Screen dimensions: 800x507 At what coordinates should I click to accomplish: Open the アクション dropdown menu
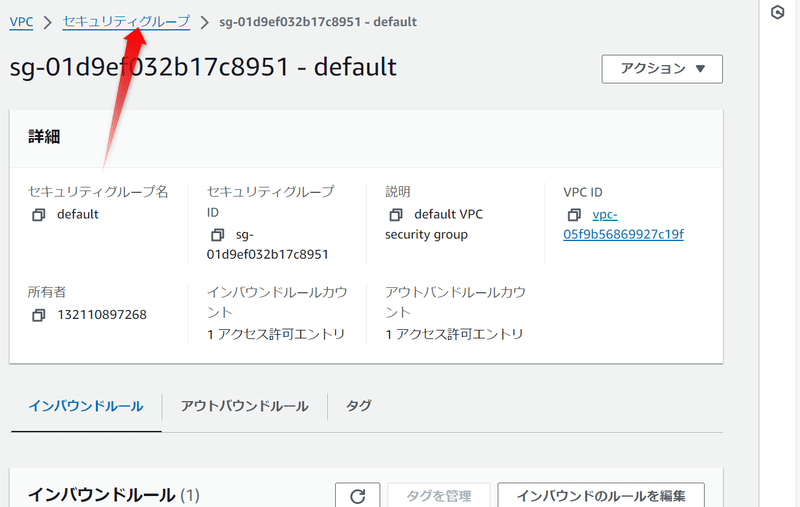tap(661, 69)
